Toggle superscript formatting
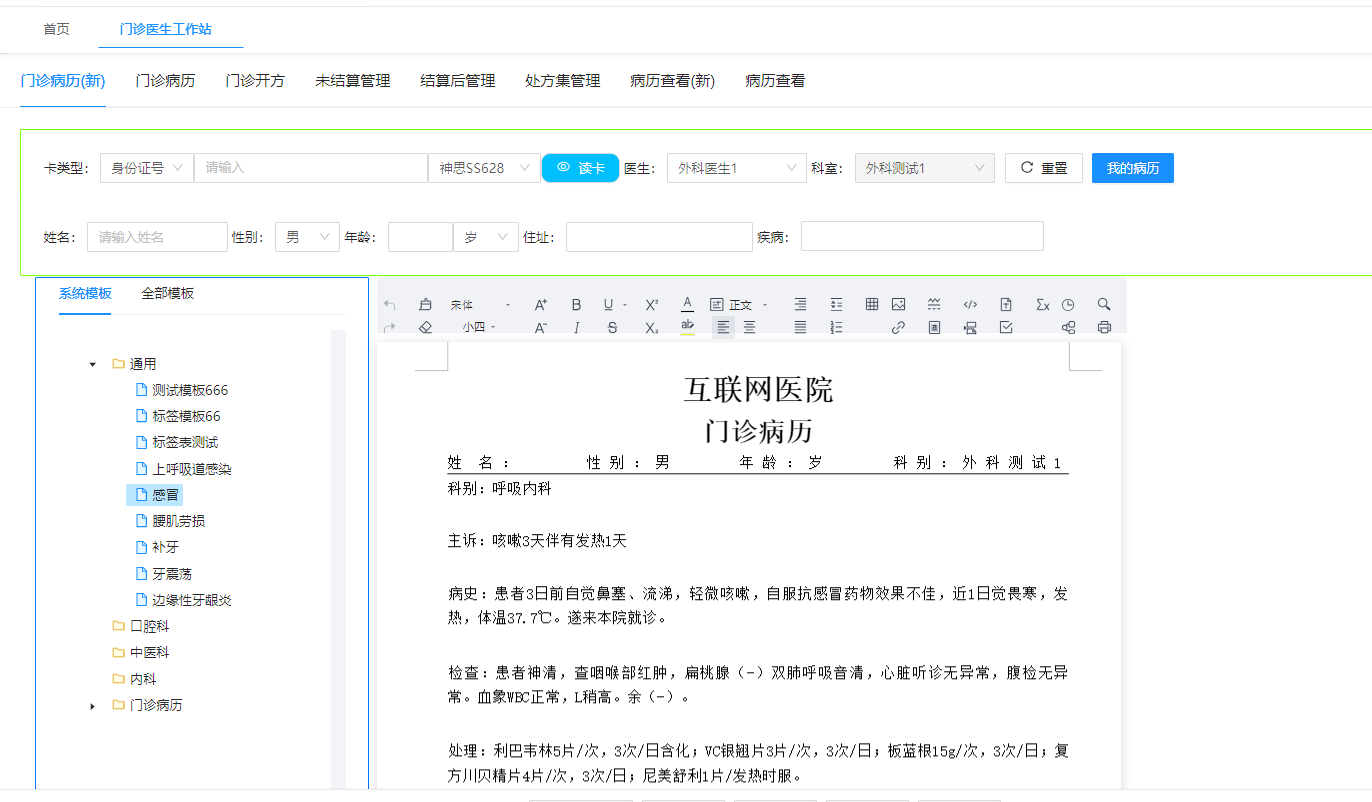 pos(651,305)
